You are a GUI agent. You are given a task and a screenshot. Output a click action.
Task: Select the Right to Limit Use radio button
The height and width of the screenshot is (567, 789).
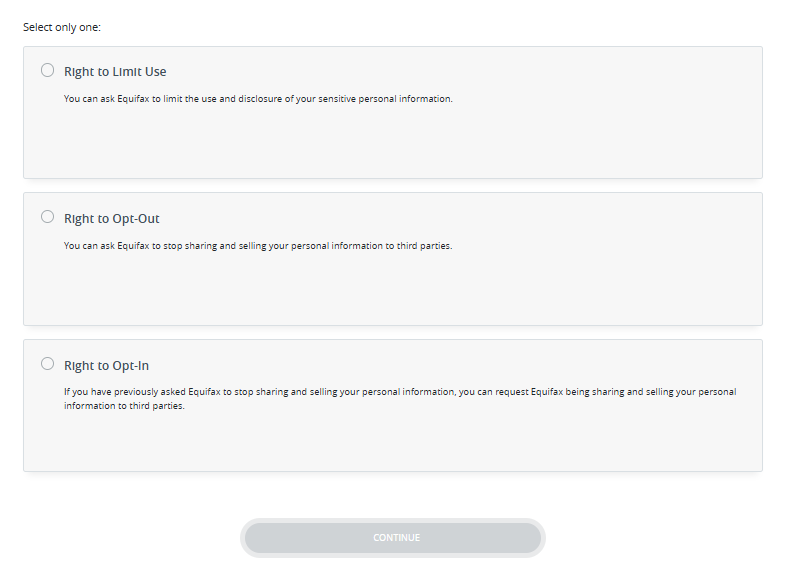[48, 70]
